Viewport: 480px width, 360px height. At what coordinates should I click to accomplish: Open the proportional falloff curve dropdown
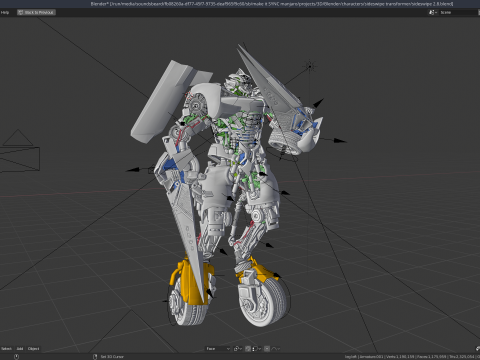[276, 349]
